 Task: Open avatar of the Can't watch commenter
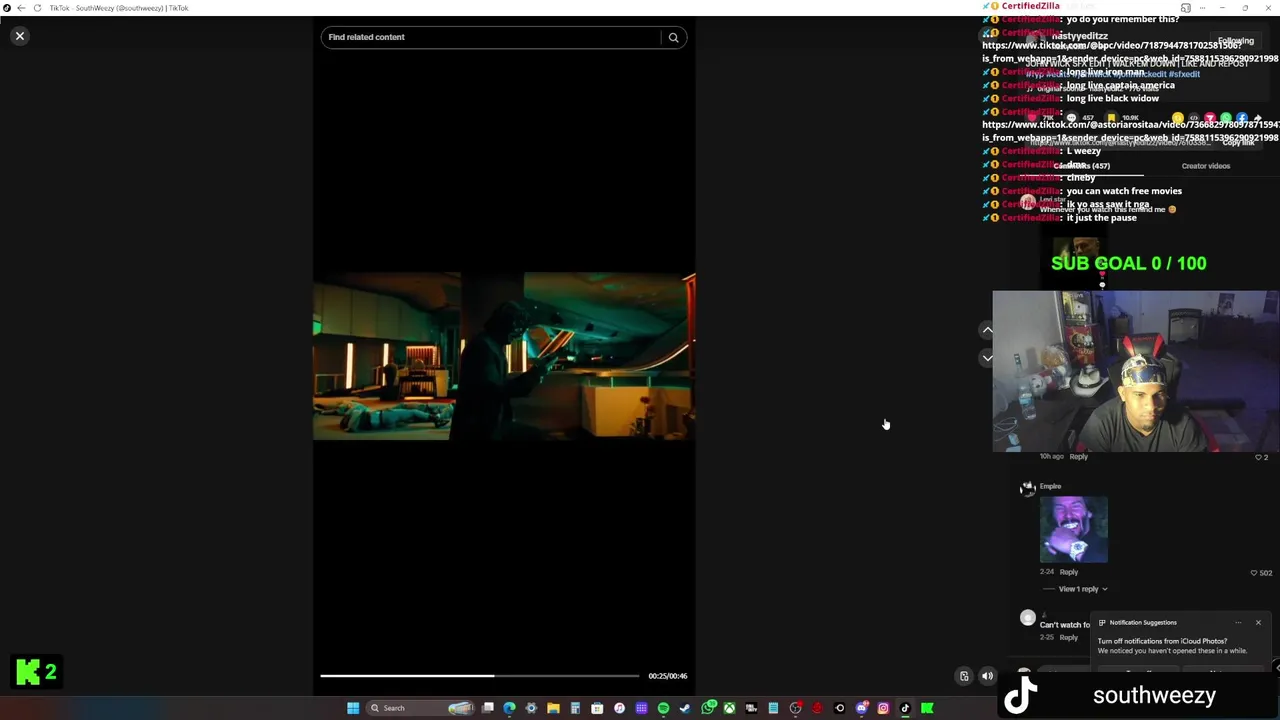point(1027,618)
